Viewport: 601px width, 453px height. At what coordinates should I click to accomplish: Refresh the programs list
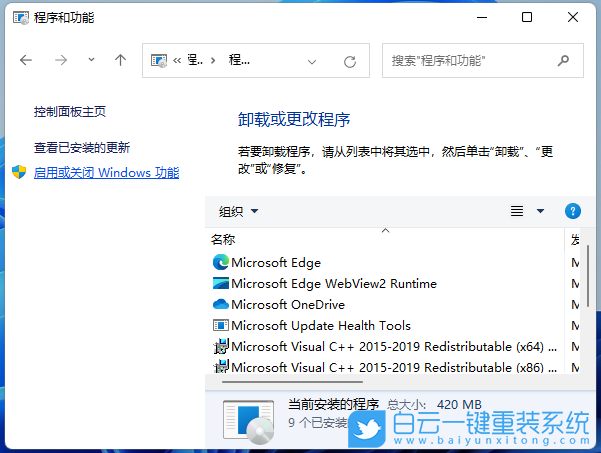(x=350, y=62)
